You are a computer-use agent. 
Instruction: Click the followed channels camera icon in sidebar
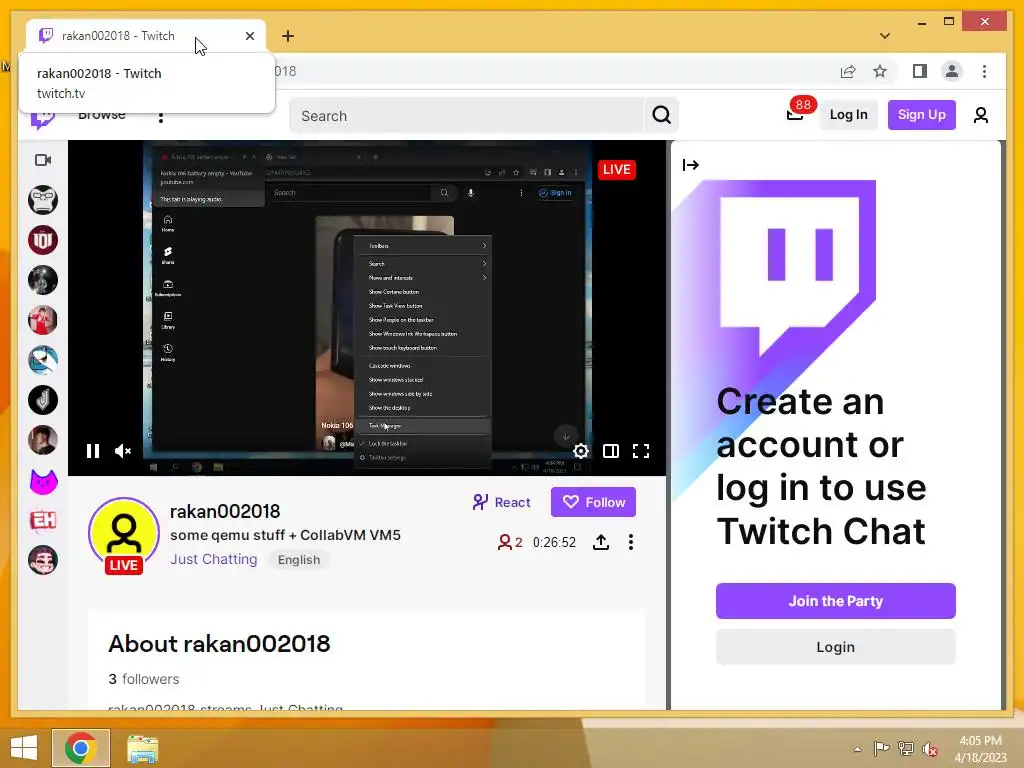pos(43,160)
